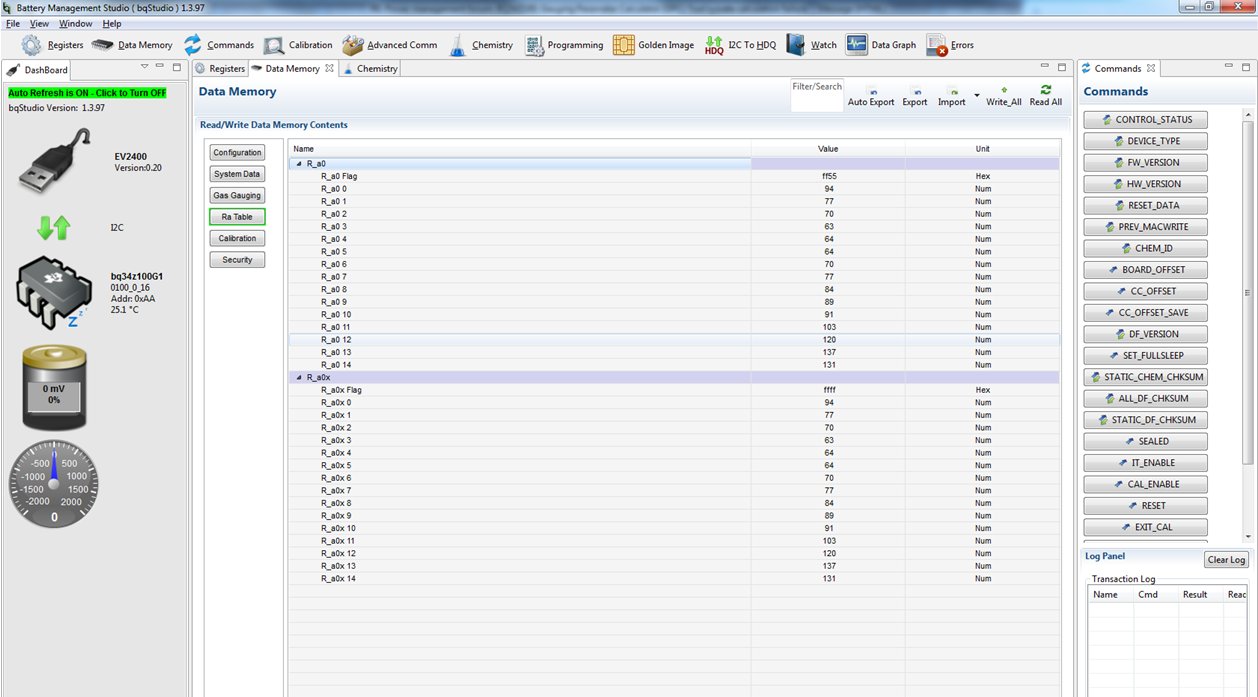Screen dimensions: 1258x697
Task: Send the CAL_ENABLE command
Action: point(1145,484)
